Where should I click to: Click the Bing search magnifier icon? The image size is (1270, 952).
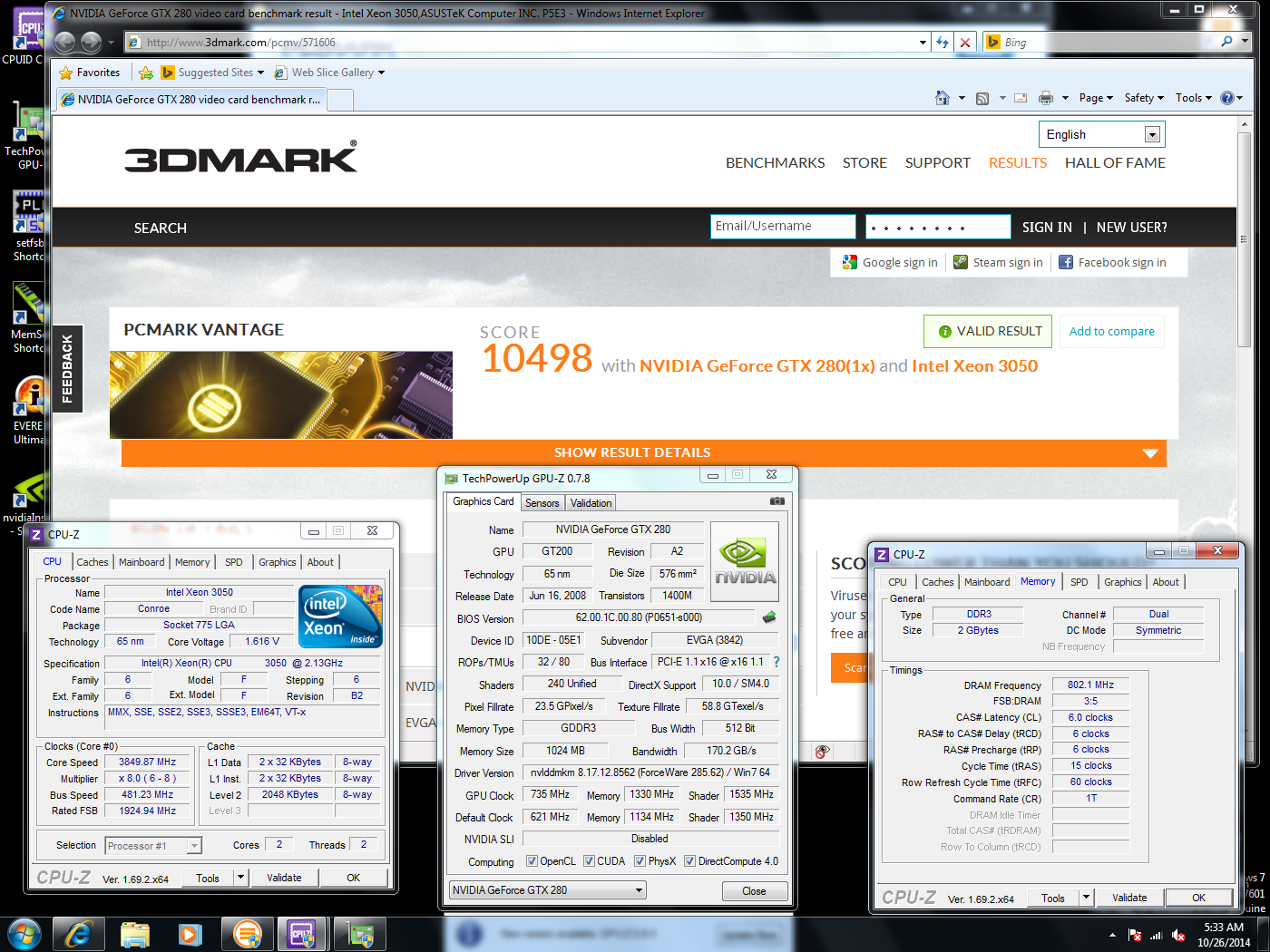(x=1227, y=42)
